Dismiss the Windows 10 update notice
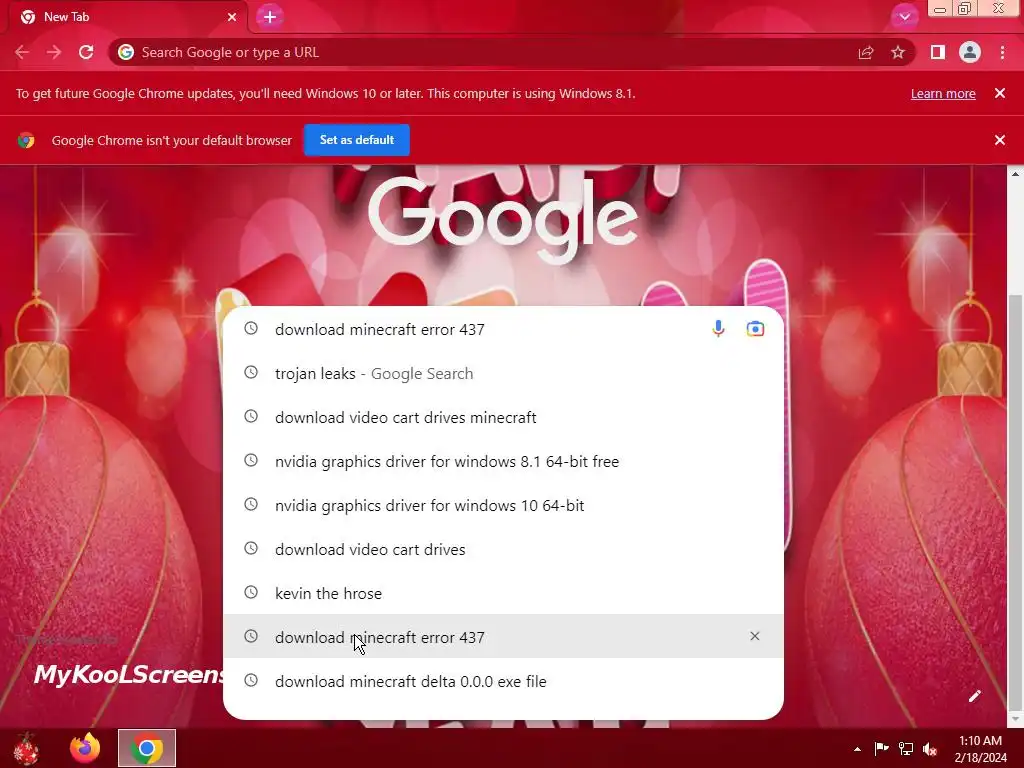The height and width of the screenshot is (768, 1024). [1000, 93]
